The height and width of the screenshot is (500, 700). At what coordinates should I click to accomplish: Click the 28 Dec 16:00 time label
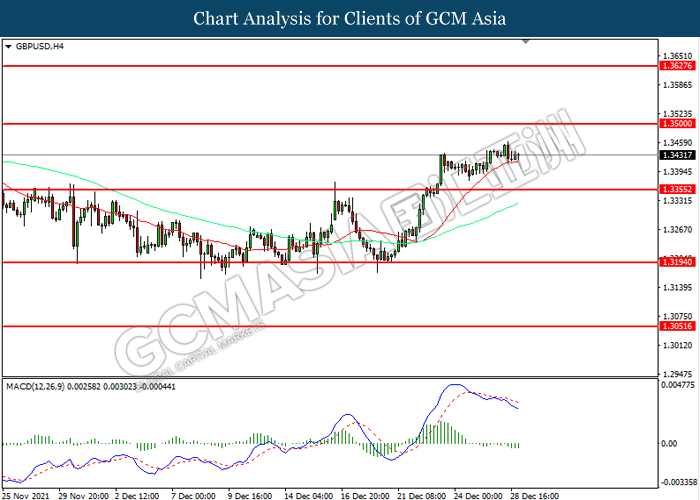[x=534, y=496]
